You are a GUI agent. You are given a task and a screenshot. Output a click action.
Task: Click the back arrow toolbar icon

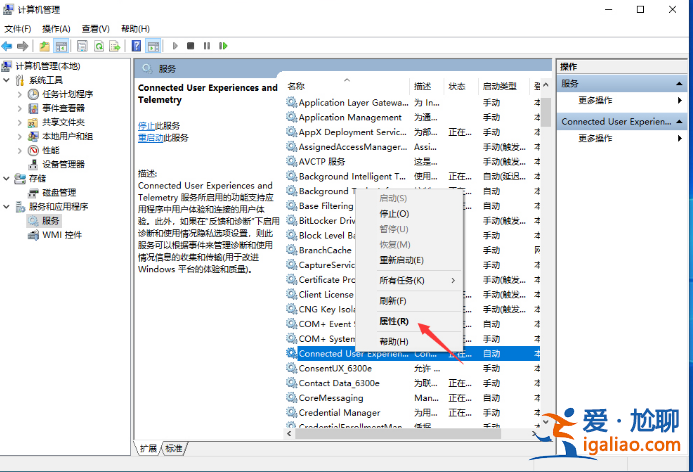(x=8, y=46)
